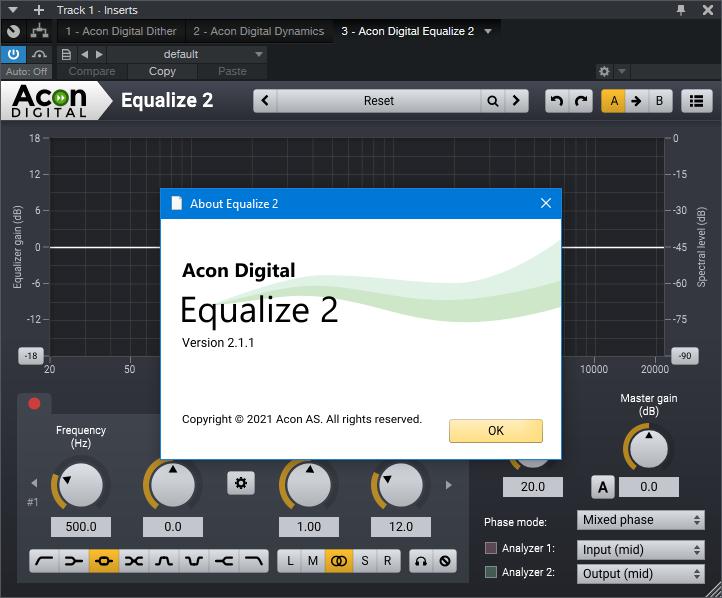Click the 1.00 value field
The width and height of the screenshot is (722, 598).
pos(309,527)
